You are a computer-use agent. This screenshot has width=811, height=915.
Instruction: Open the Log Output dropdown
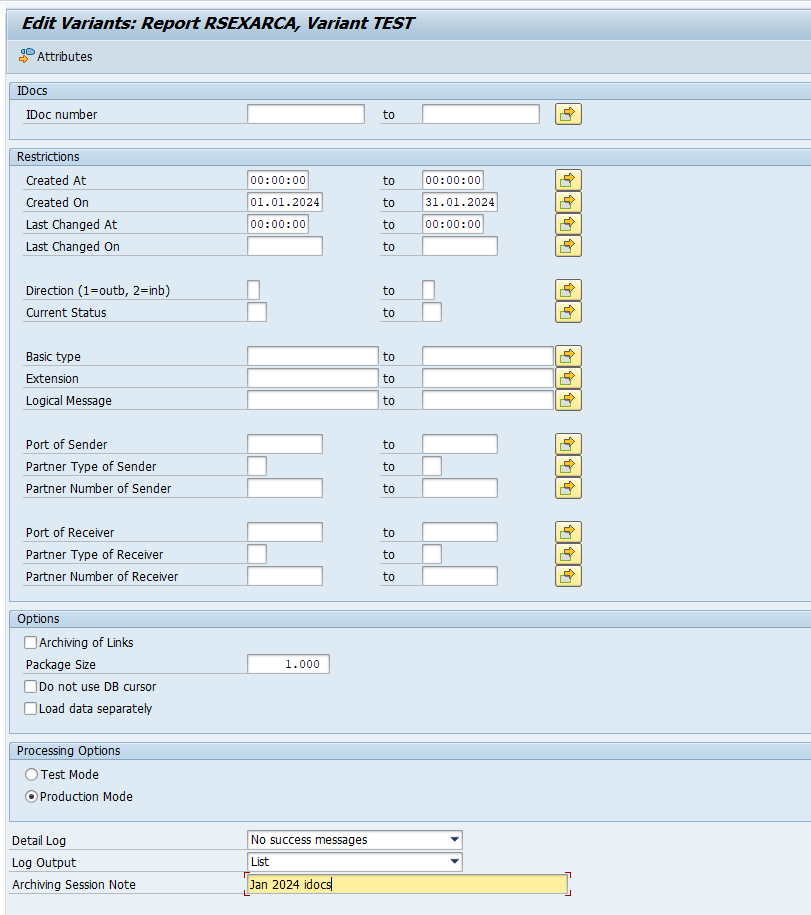pyautogui.click(x=454, y=862)
